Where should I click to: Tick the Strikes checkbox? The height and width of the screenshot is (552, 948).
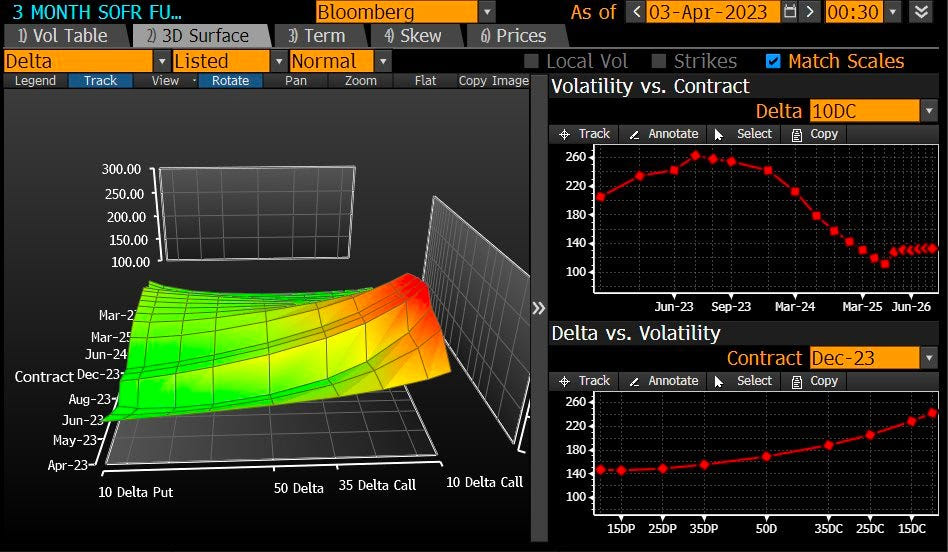659,61
